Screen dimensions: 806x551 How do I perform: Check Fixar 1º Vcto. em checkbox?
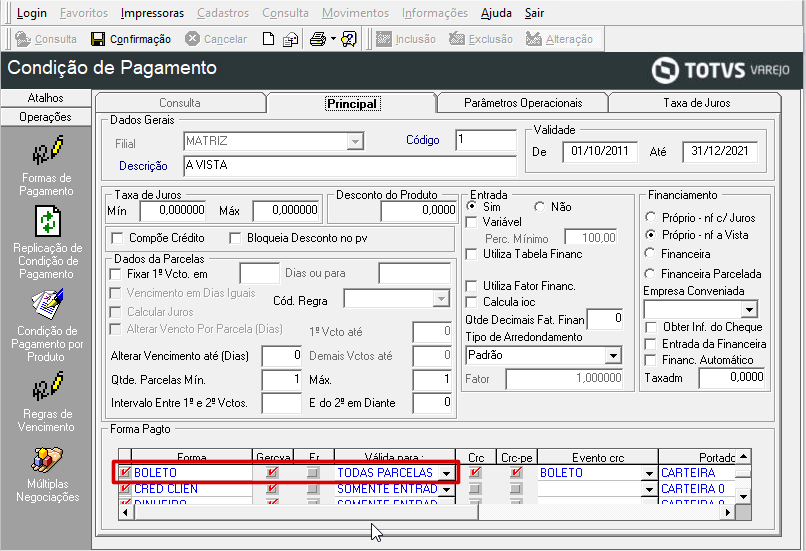click(116, 274)
